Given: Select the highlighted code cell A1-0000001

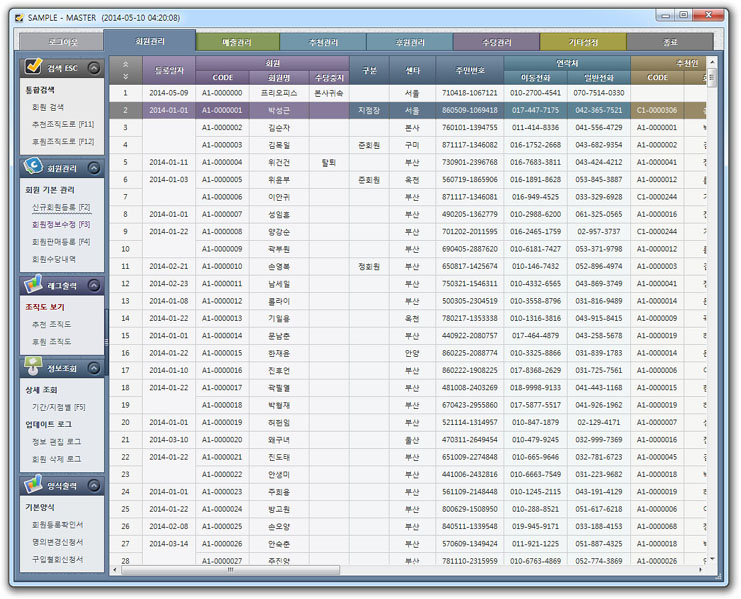Looking at the screenshot, I should [x=222, y=110].
